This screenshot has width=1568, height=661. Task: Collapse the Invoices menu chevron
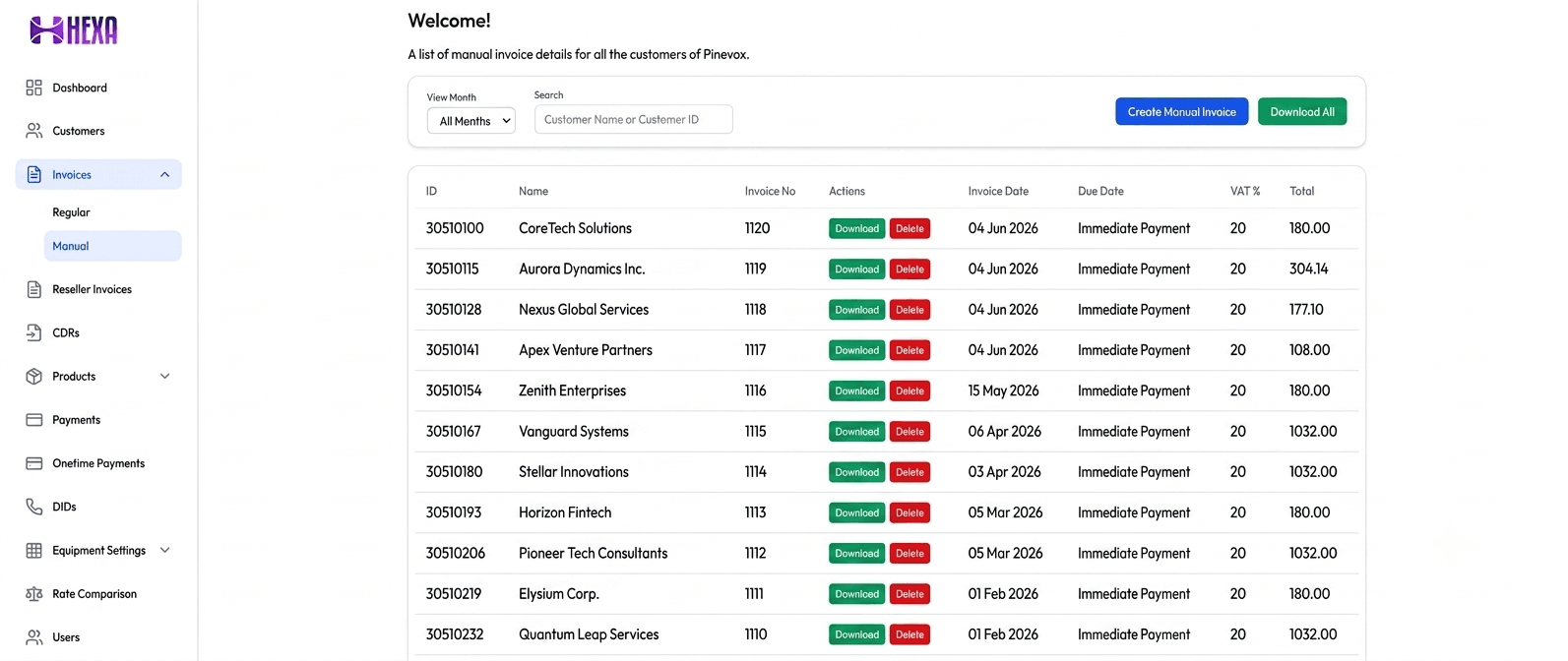tap(164, 174)
